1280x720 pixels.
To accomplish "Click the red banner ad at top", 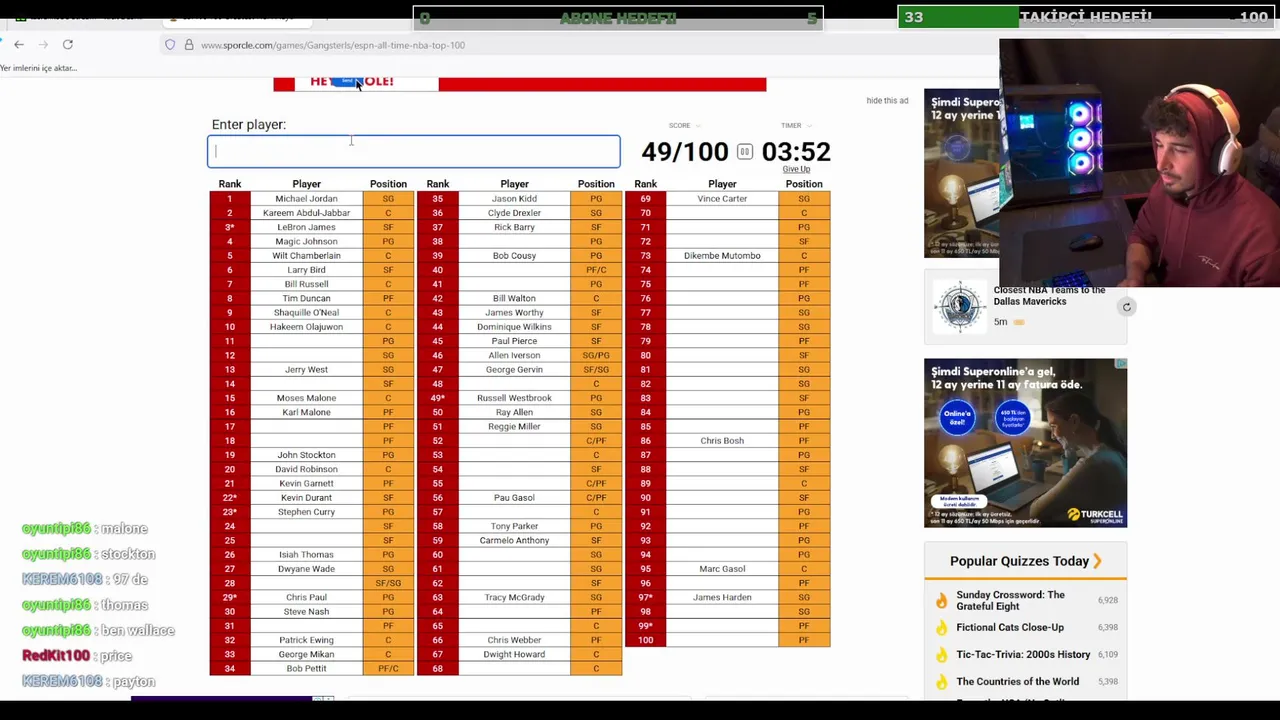I will click(x=519, y=84).
